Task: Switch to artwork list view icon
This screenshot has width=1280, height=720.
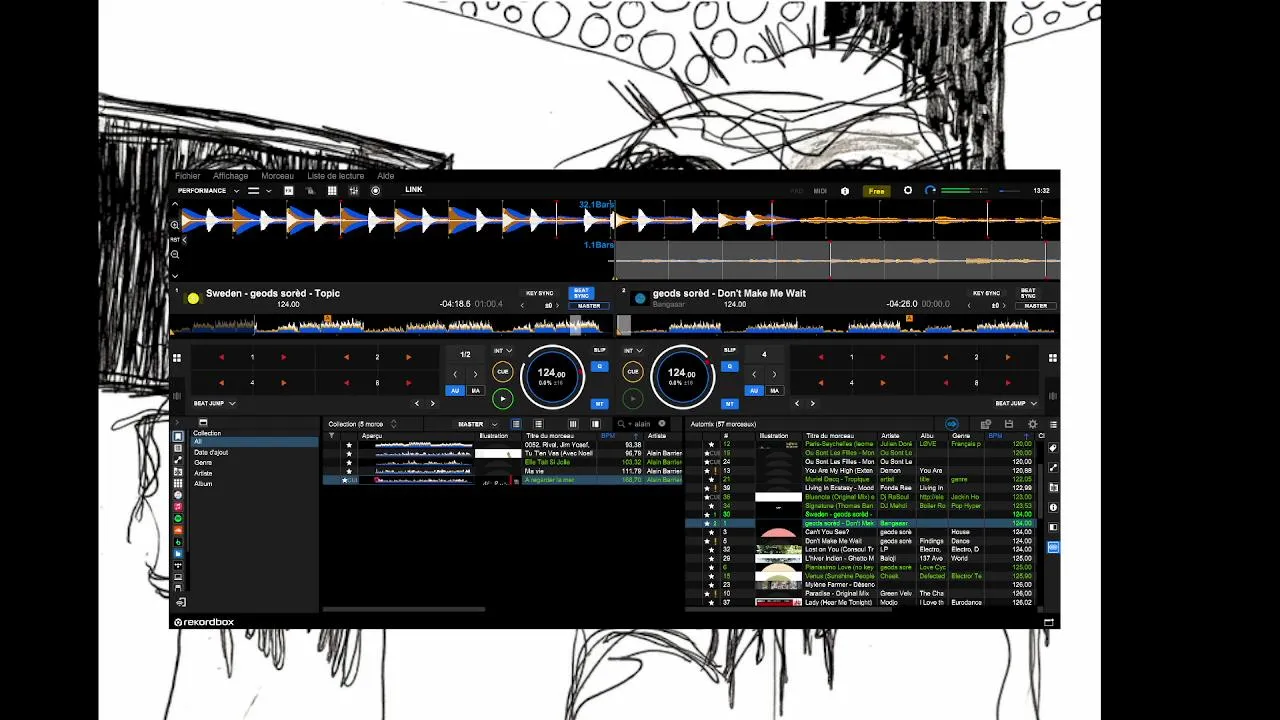Action: (539, 424)
